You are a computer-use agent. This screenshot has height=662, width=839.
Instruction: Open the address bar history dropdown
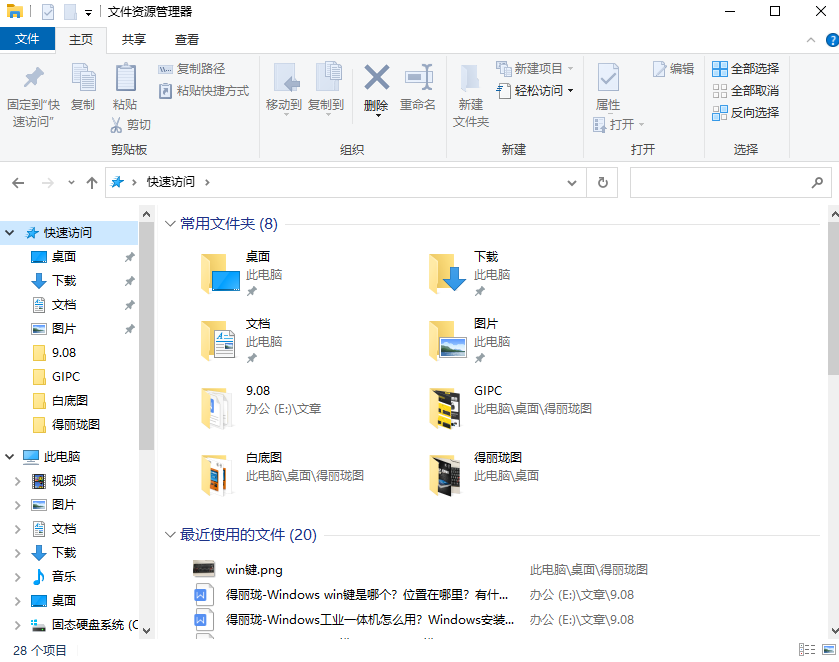[572, 183]
